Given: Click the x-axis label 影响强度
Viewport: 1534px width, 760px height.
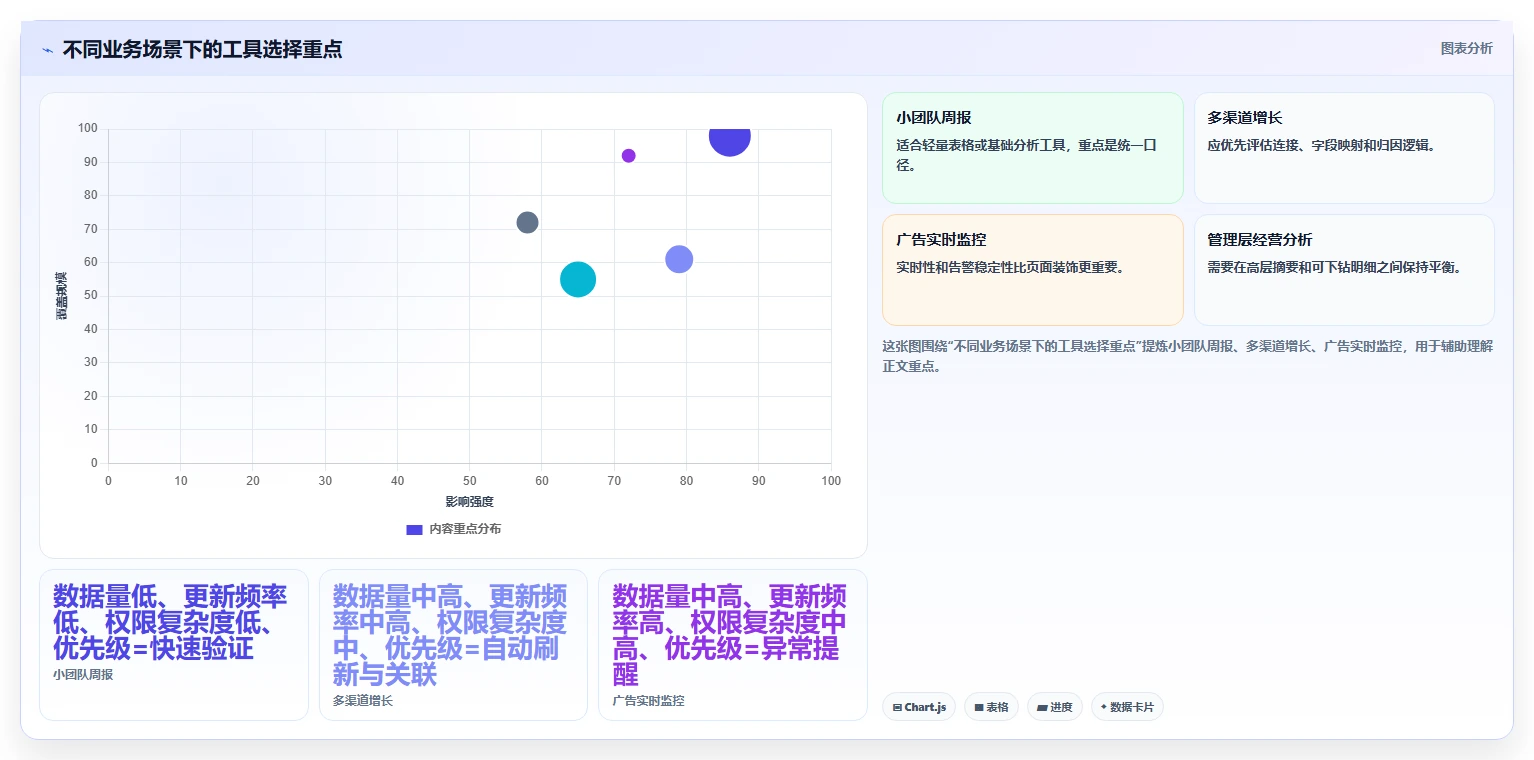Looking at the screenshot, I should click(470, 502).
